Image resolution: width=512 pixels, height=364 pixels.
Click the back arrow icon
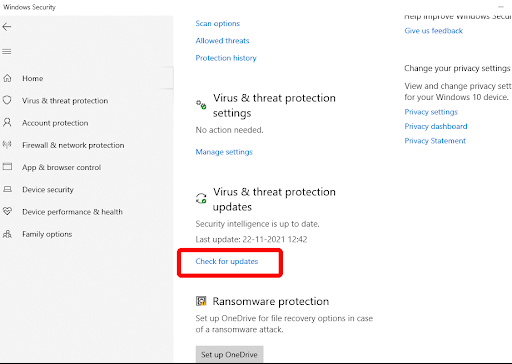(x=7, y=27)
